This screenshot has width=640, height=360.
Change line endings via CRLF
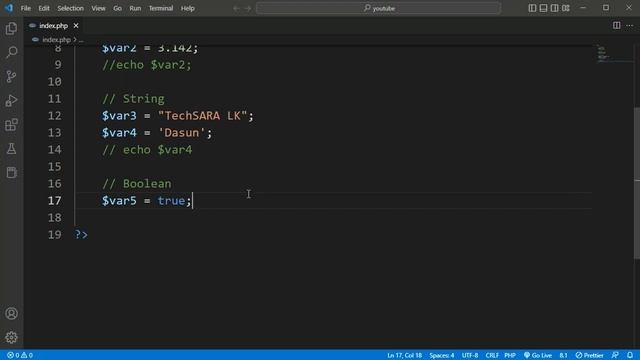tap(492, 355)
